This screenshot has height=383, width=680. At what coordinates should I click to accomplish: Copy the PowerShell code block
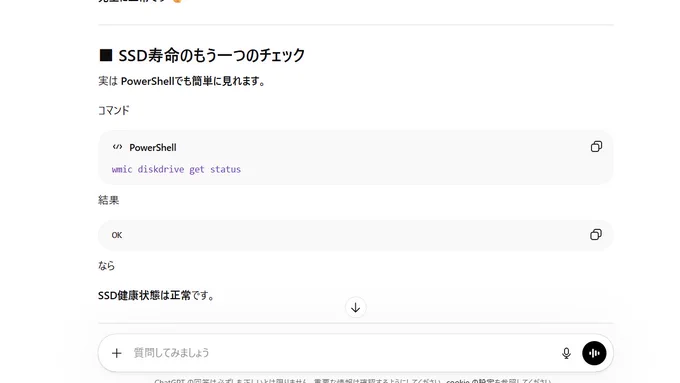596,147
